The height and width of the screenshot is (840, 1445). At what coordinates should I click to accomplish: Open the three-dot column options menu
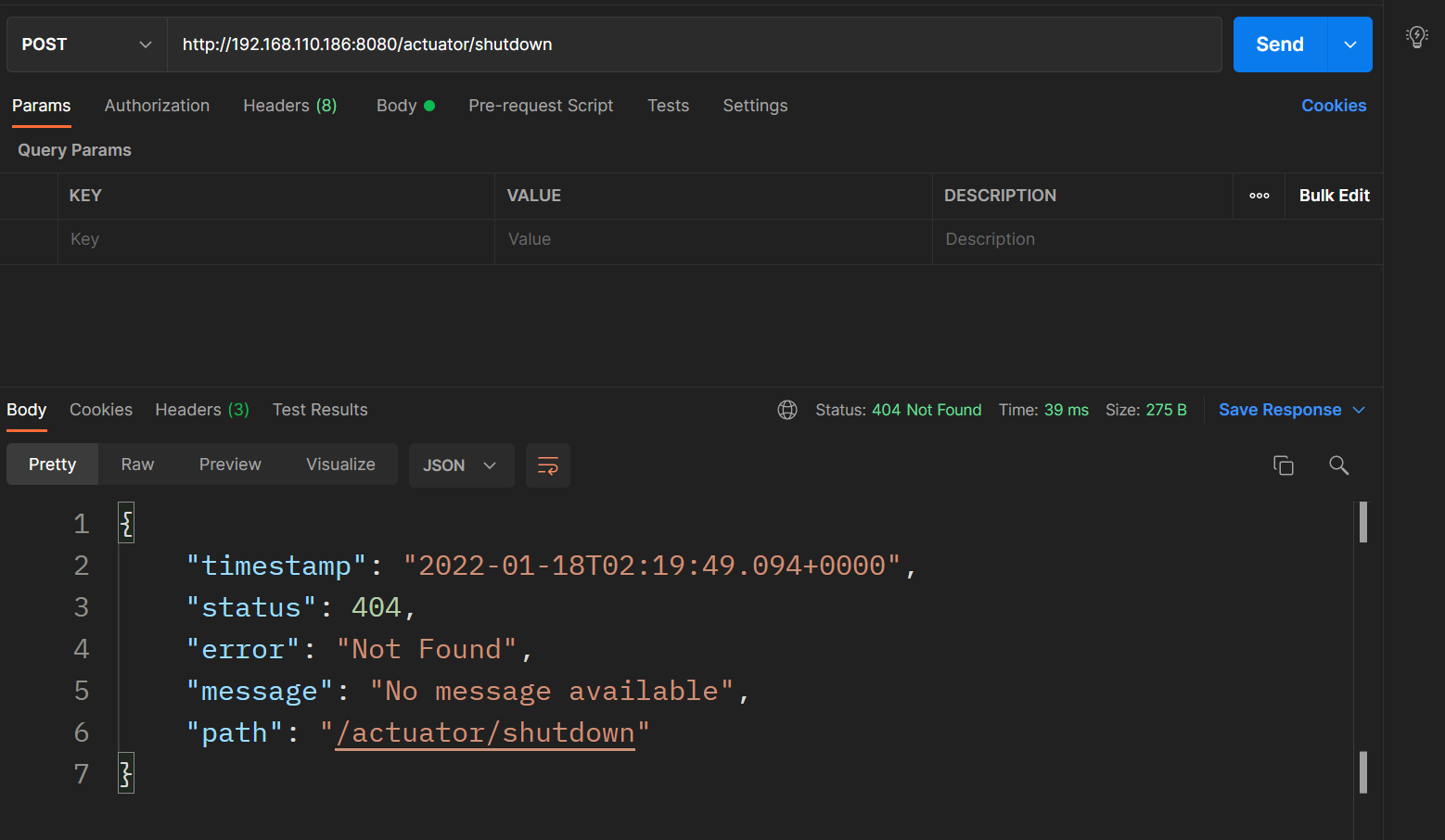click(x=1259, y=196)
